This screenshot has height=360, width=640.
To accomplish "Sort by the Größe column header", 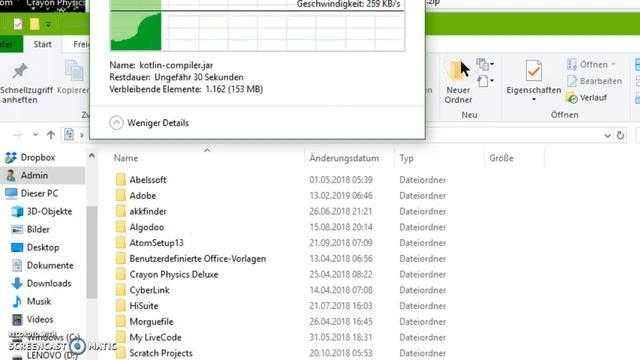I will pyautogui.click(x=501, y=158).
